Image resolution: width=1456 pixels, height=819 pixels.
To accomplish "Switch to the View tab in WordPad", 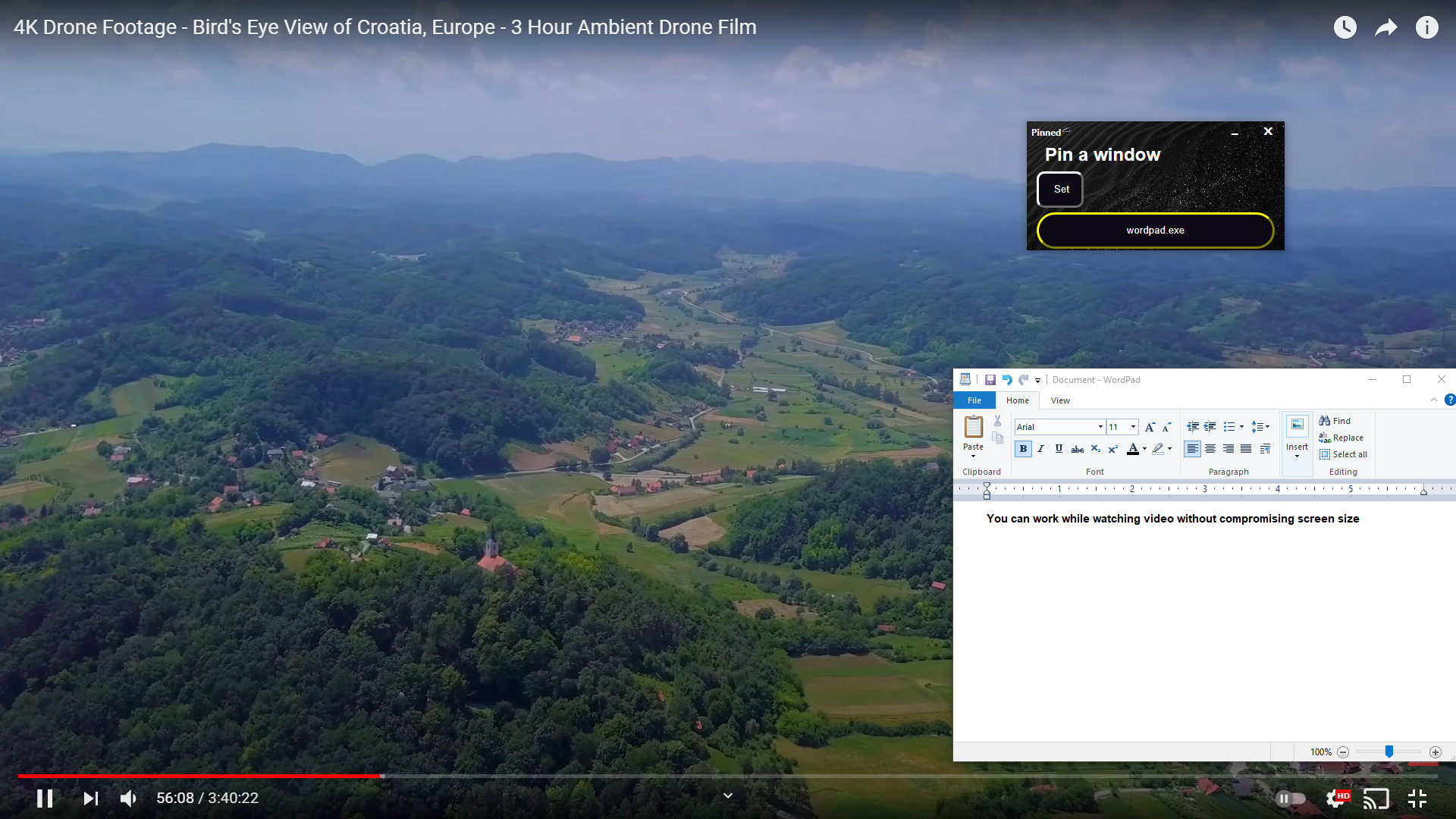I will pyautogui.click(x=1060, y=400).
